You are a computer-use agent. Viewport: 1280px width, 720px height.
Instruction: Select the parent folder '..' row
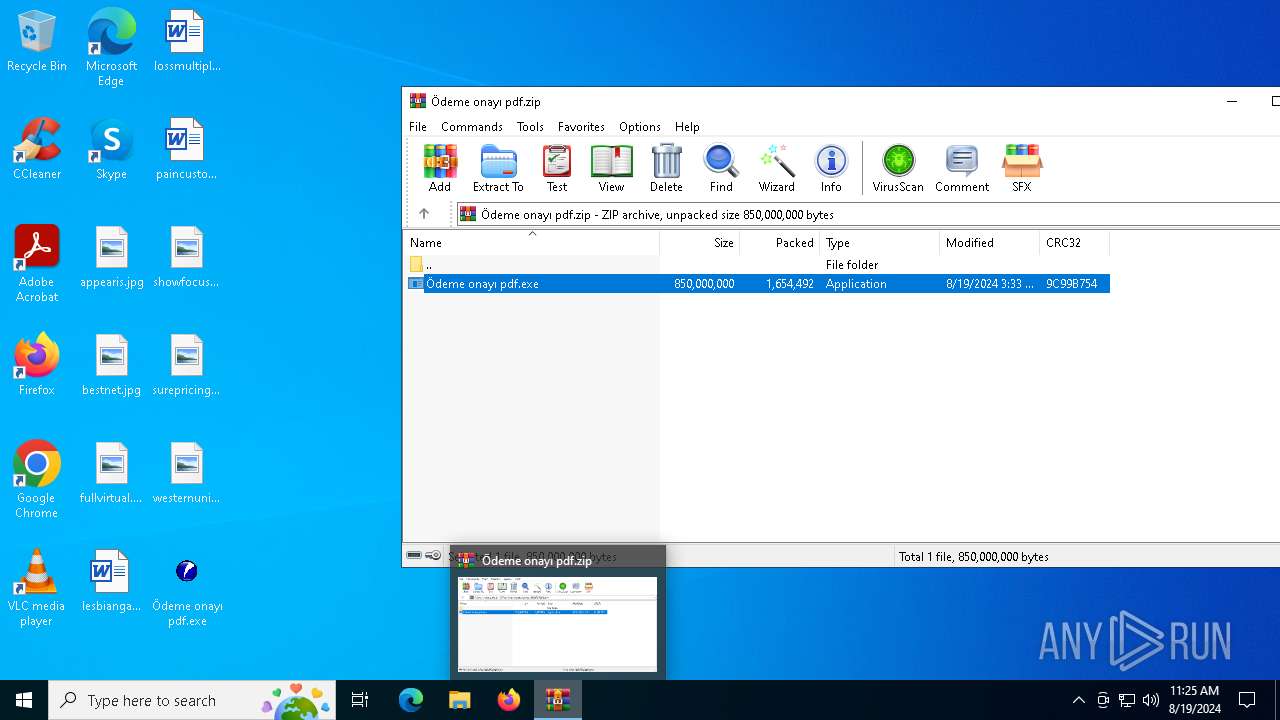757,265
